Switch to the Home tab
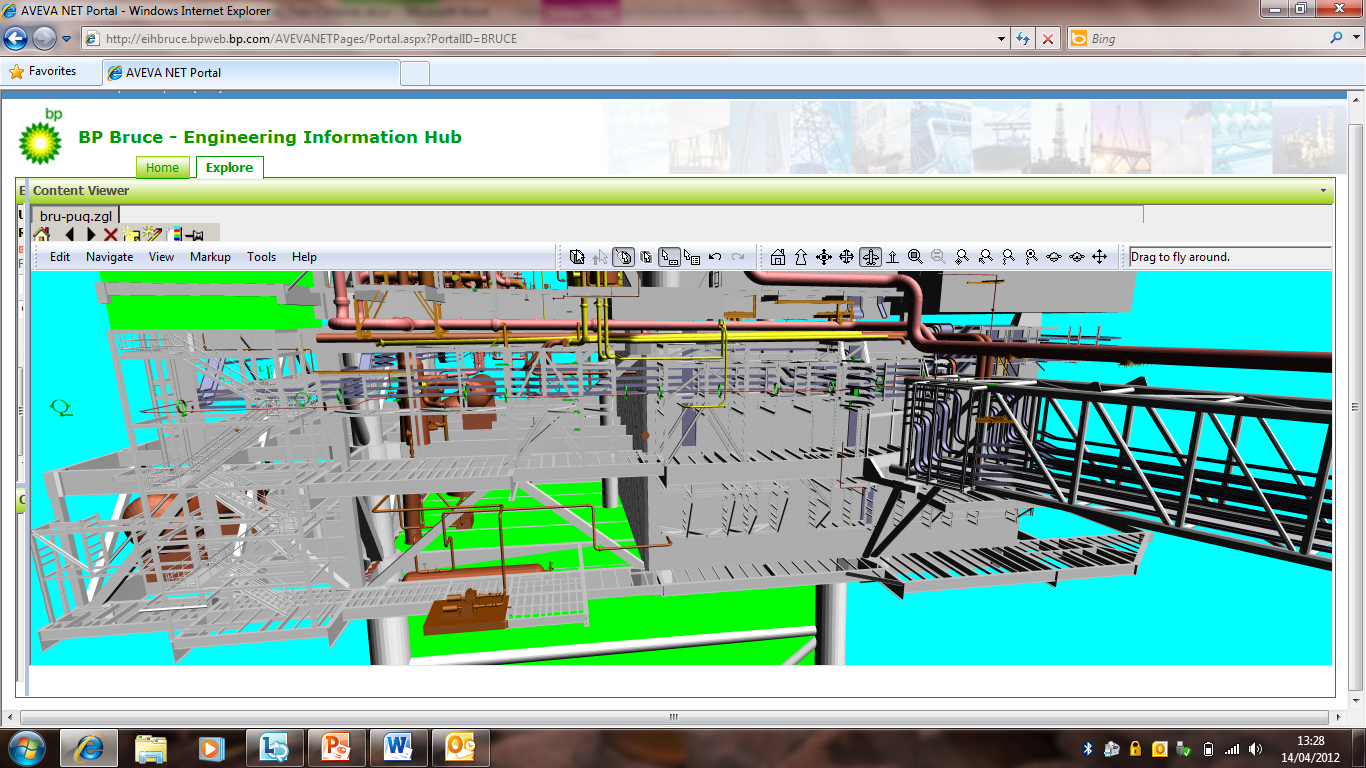This screenshot has width=1366, height=768. pyautogui.click(x=162, y=168)
